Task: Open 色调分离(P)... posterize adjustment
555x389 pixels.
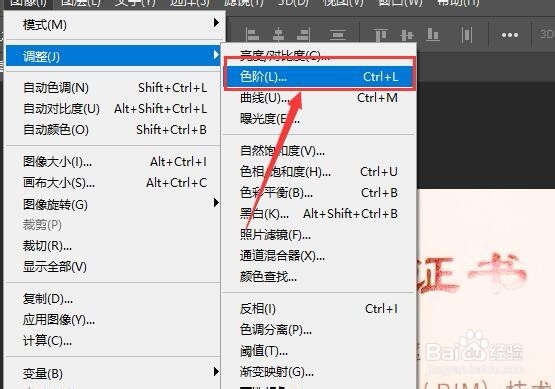Action: point(319,330)
